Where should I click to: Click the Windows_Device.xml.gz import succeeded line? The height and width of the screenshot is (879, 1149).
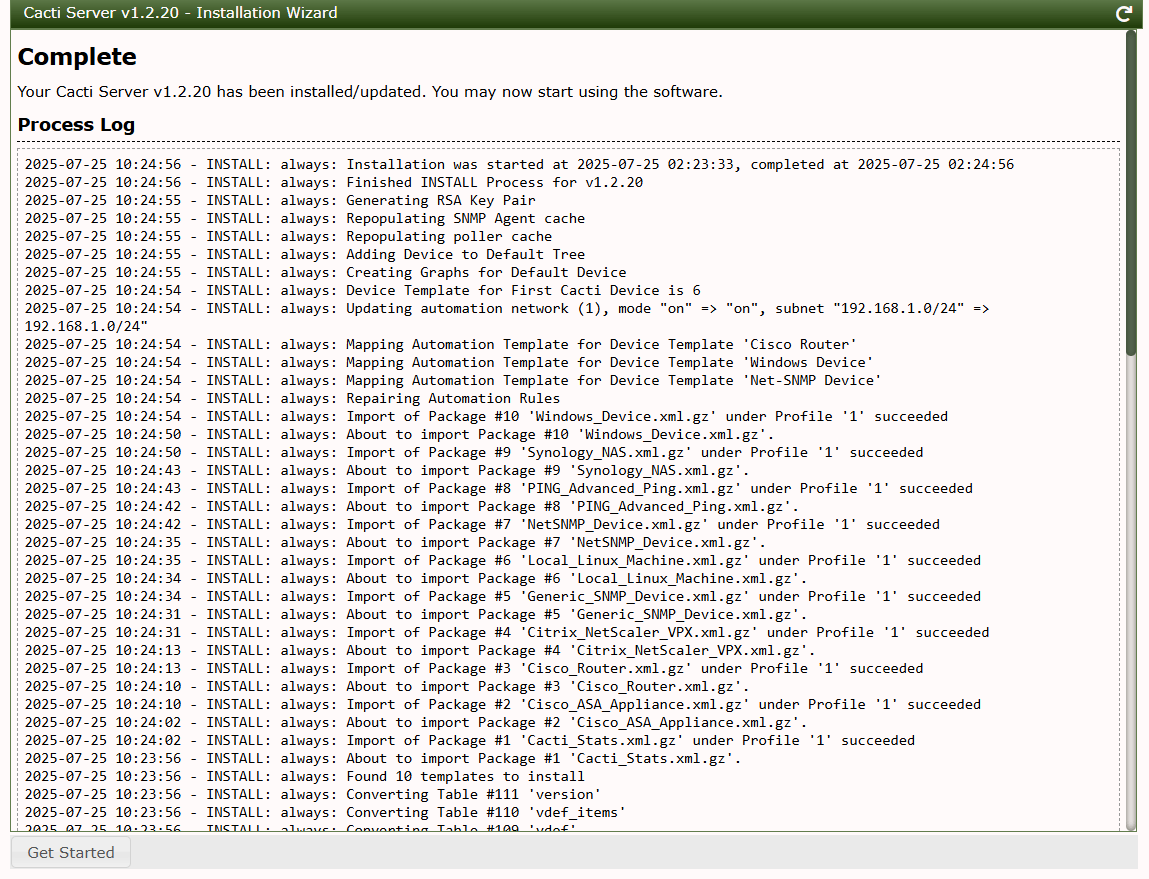(486, 416)
